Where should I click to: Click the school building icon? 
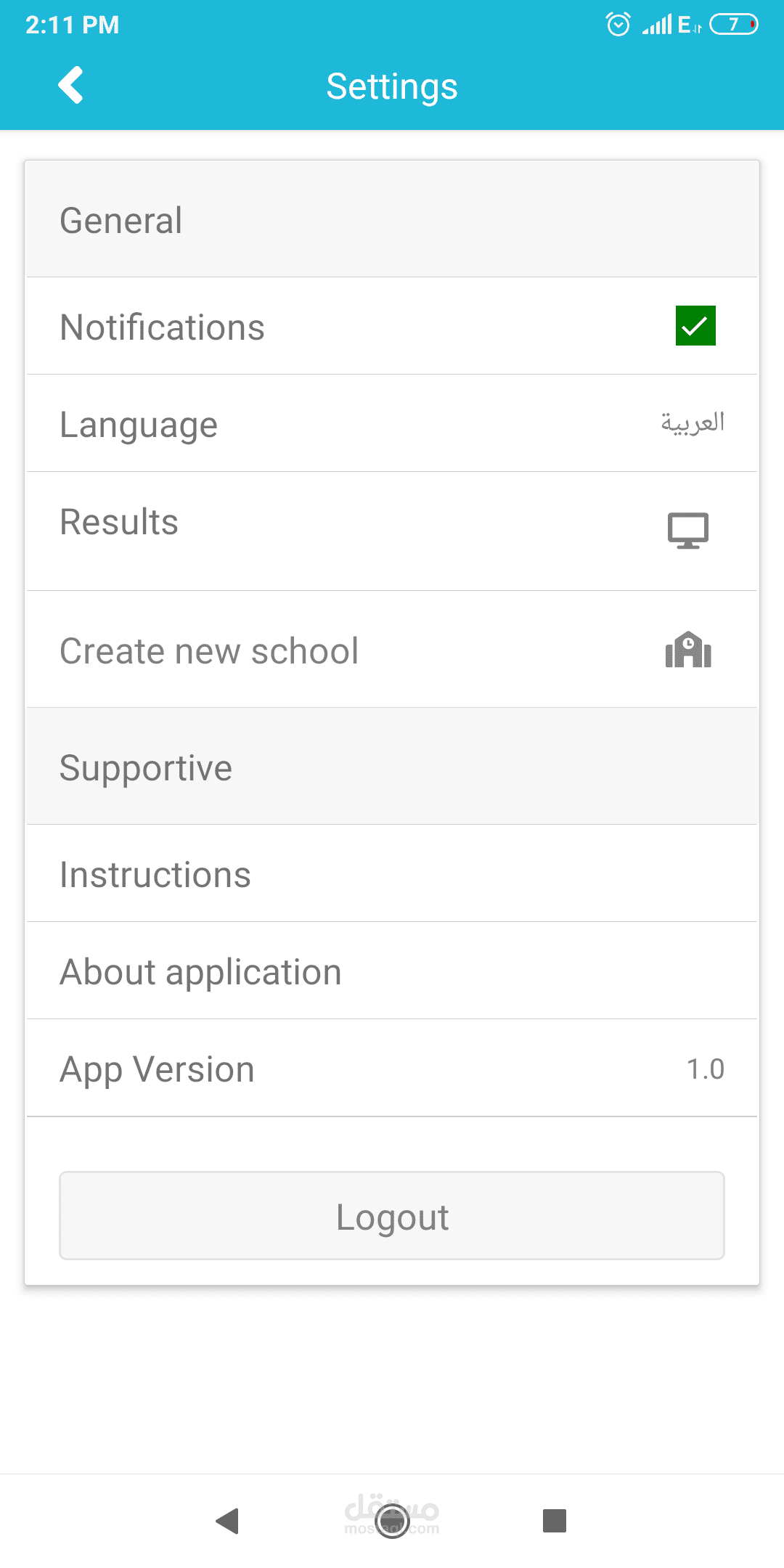688,650
